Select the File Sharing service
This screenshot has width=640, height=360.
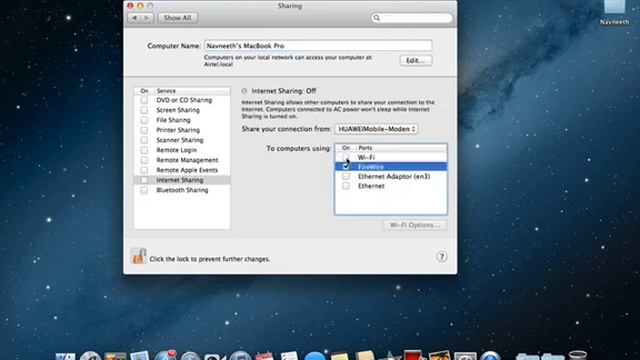coord(182,120)
